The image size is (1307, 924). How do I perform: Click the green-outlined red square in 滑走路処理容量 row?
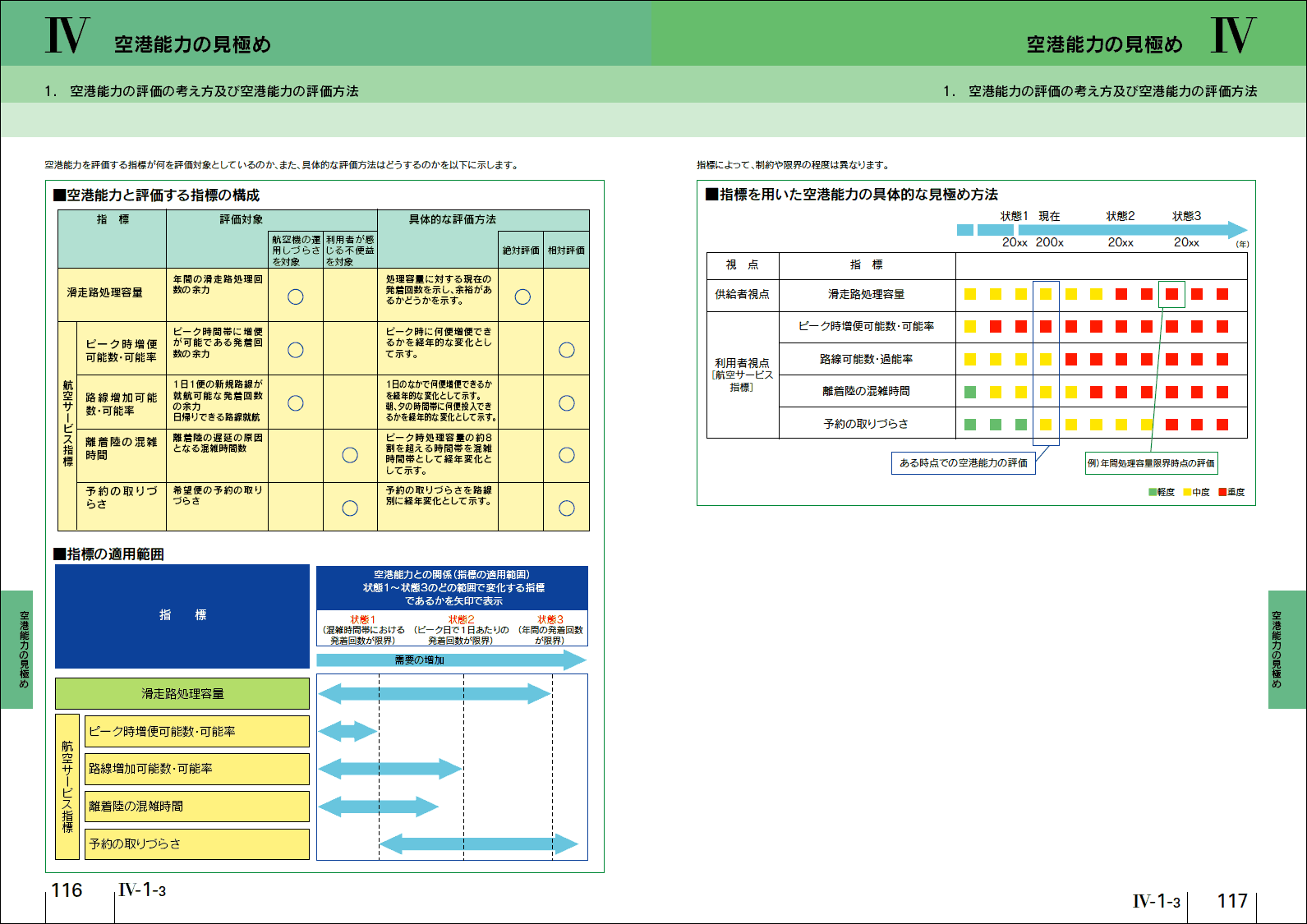1171,294
